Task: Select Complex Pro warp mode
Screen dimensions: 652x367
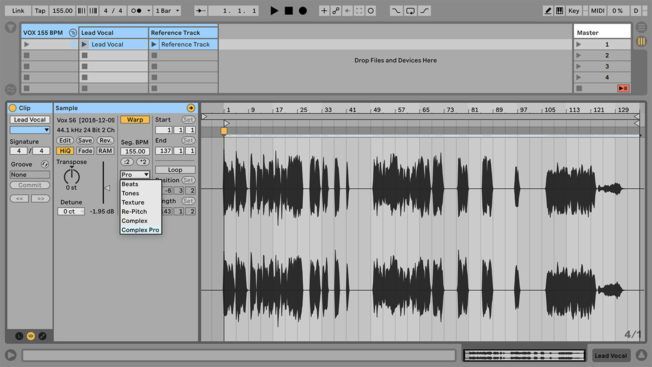Action: click(x=141, y=230)
